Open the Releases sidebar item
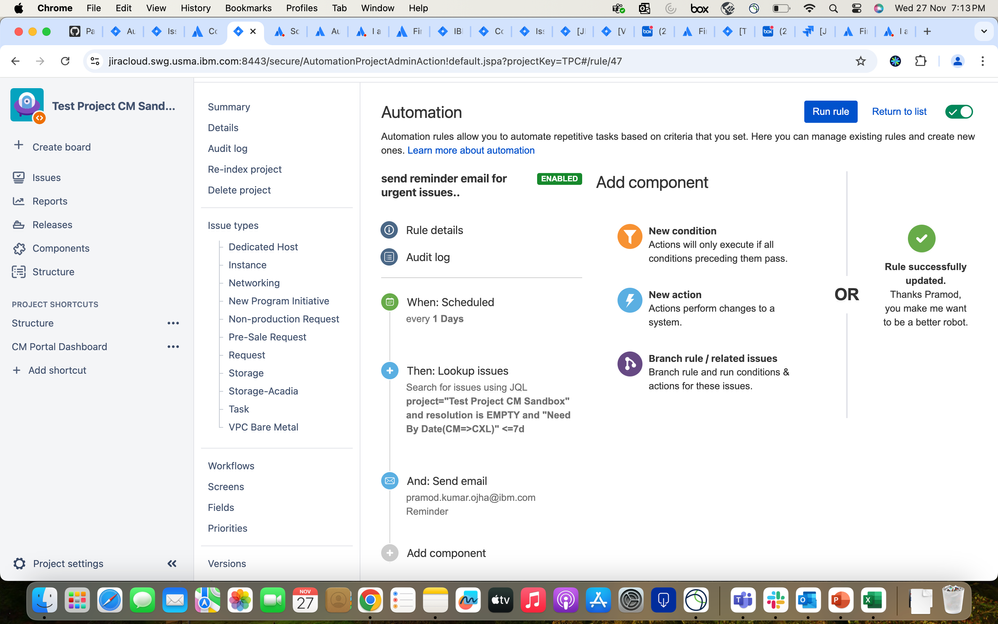This screenshot has width=998, height=624. click(x=52, y=225)
